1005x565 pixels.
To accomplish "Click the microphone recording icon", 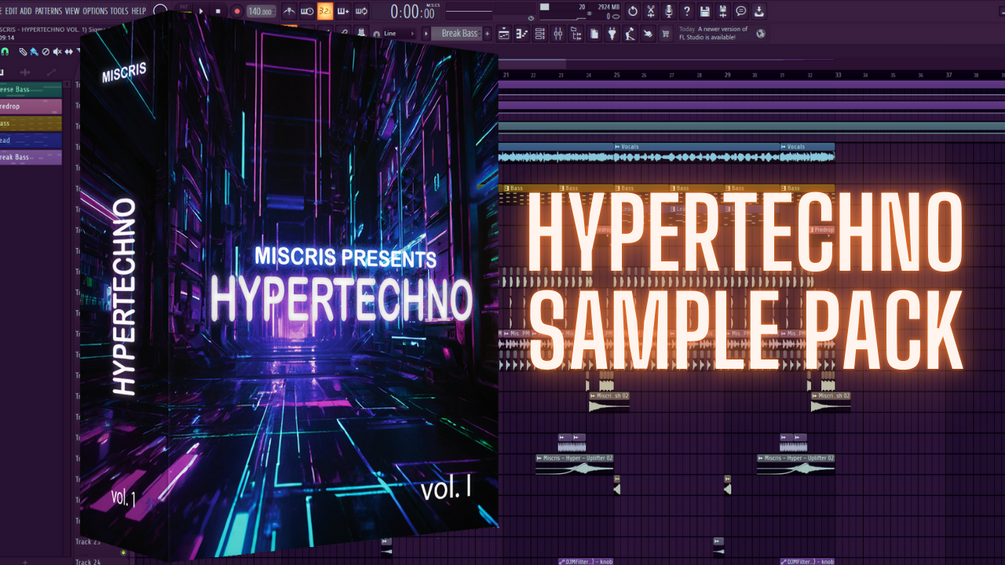I will click(669, 11).
